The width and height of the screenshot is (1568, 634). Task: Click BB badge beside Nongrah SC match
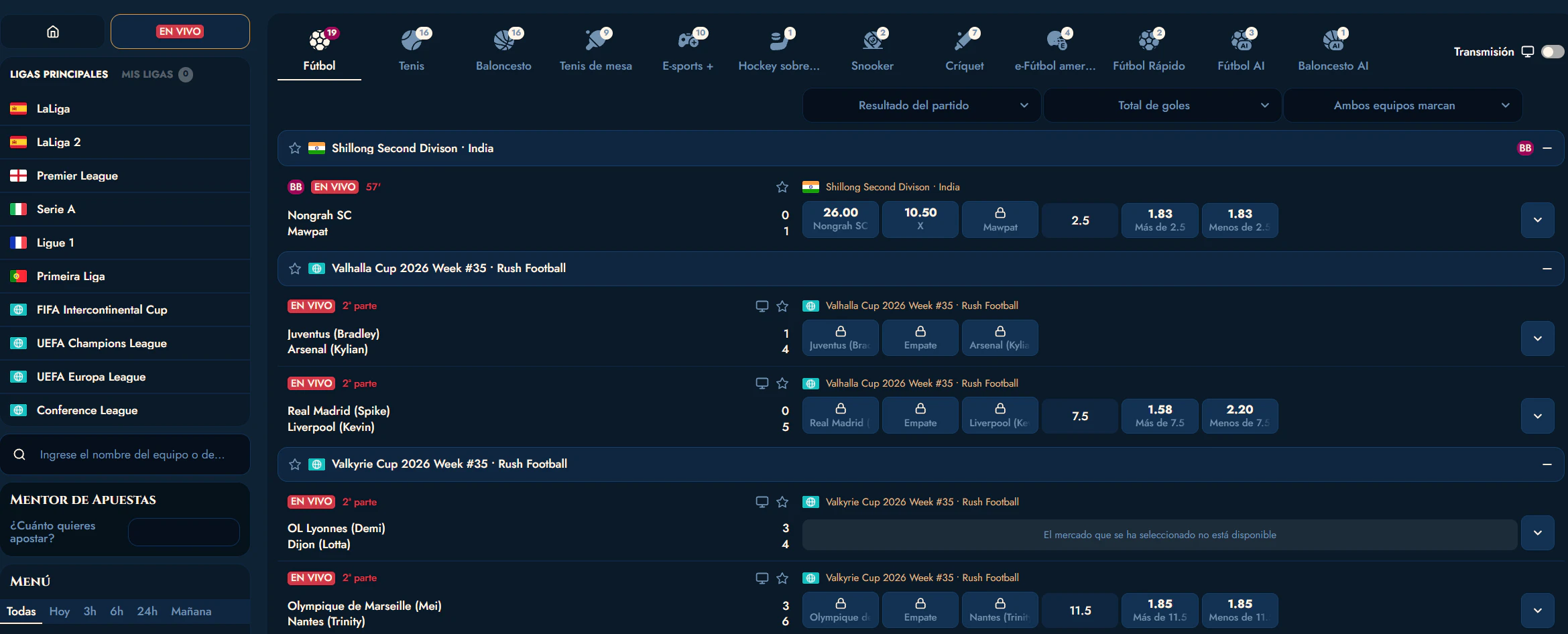[x=296, y=187]
